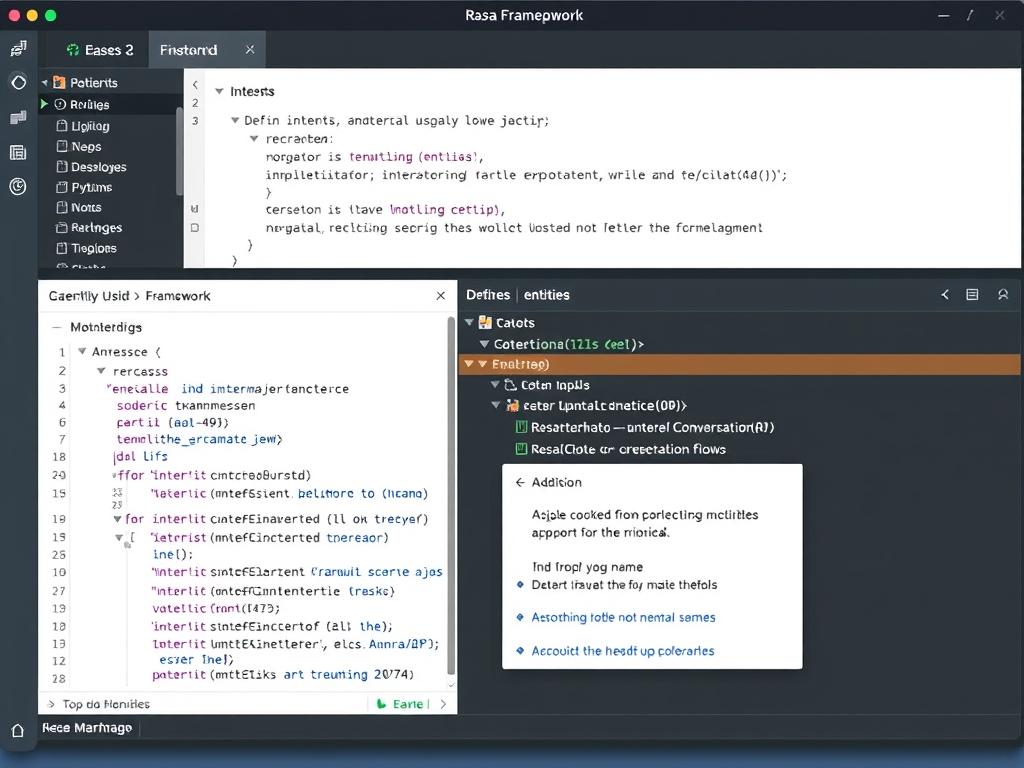Click the Cotan Inplis item icon

[511, 385]
